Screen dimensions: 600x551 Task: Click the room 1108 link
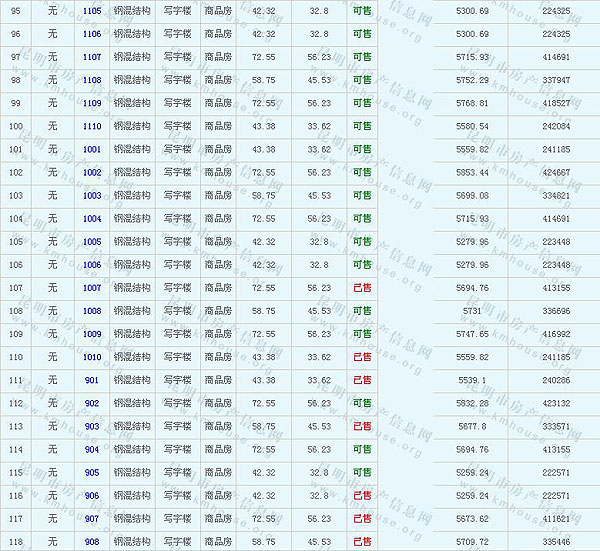click(92, 80)
